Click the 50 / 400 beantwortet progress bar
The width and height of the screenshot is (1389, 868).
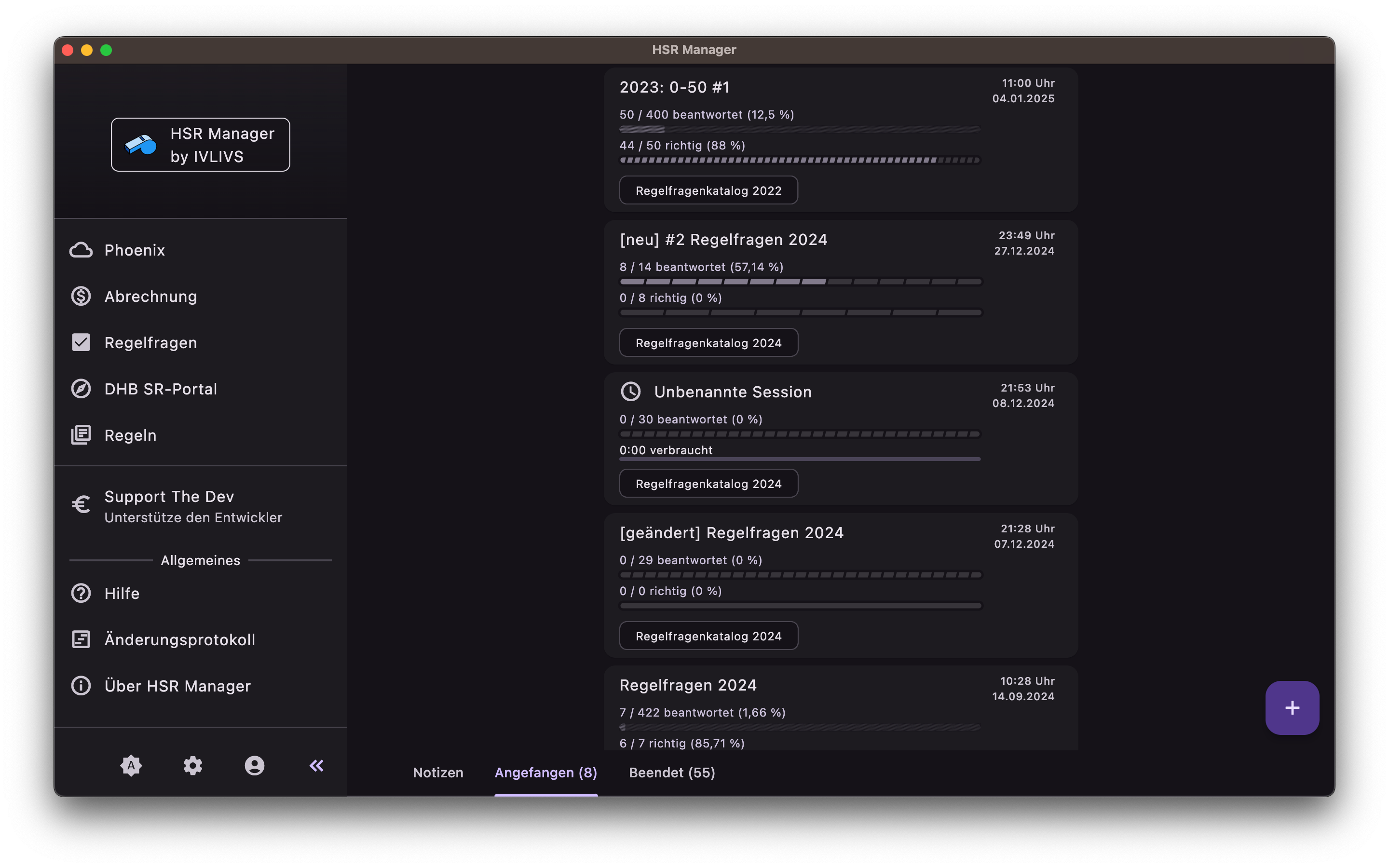tap(800, 129)
